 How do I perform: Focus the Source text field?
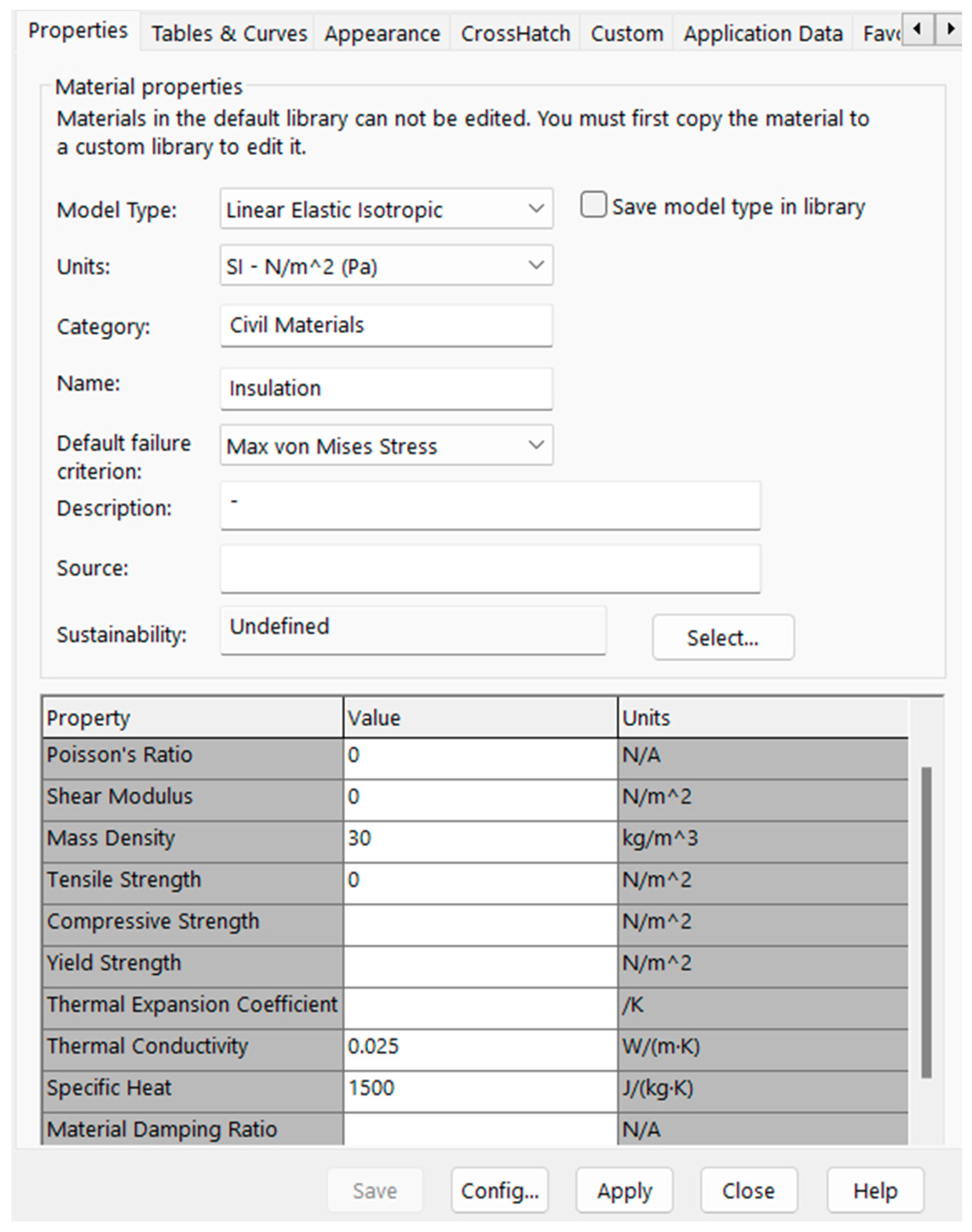coord(490,568)
